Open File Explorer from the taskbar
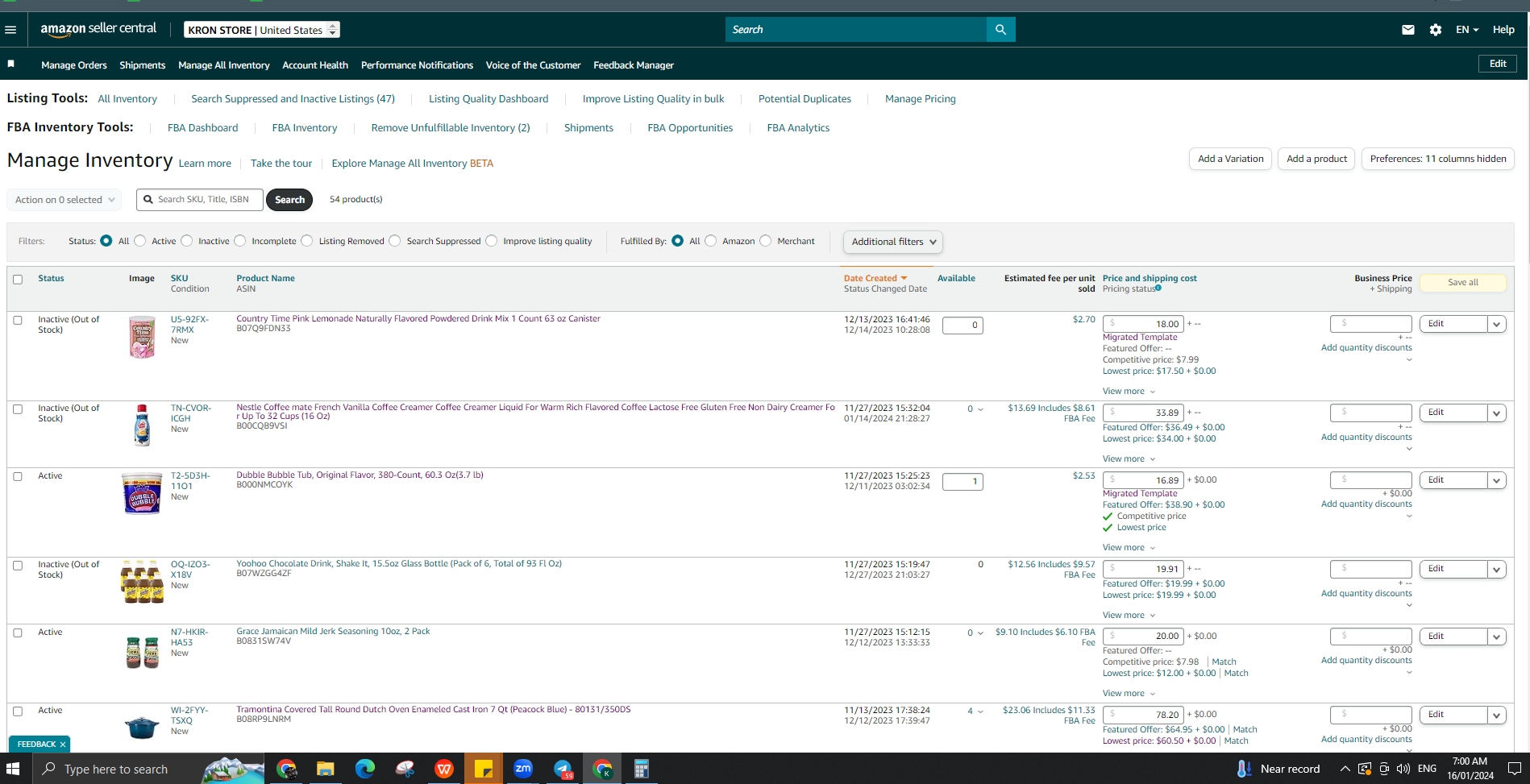 [x=326, y=769]
